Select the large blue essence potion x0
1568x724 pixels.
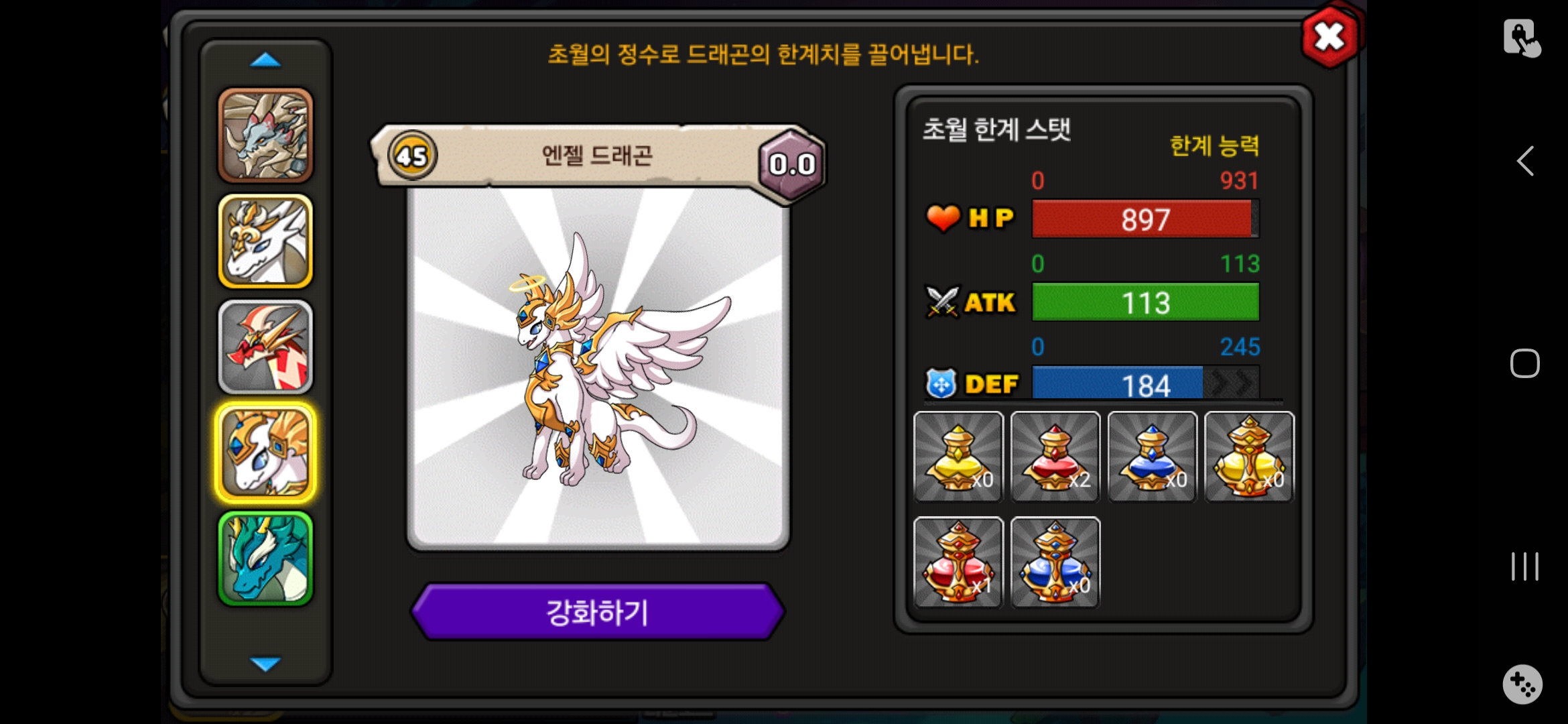point(1055,562)
